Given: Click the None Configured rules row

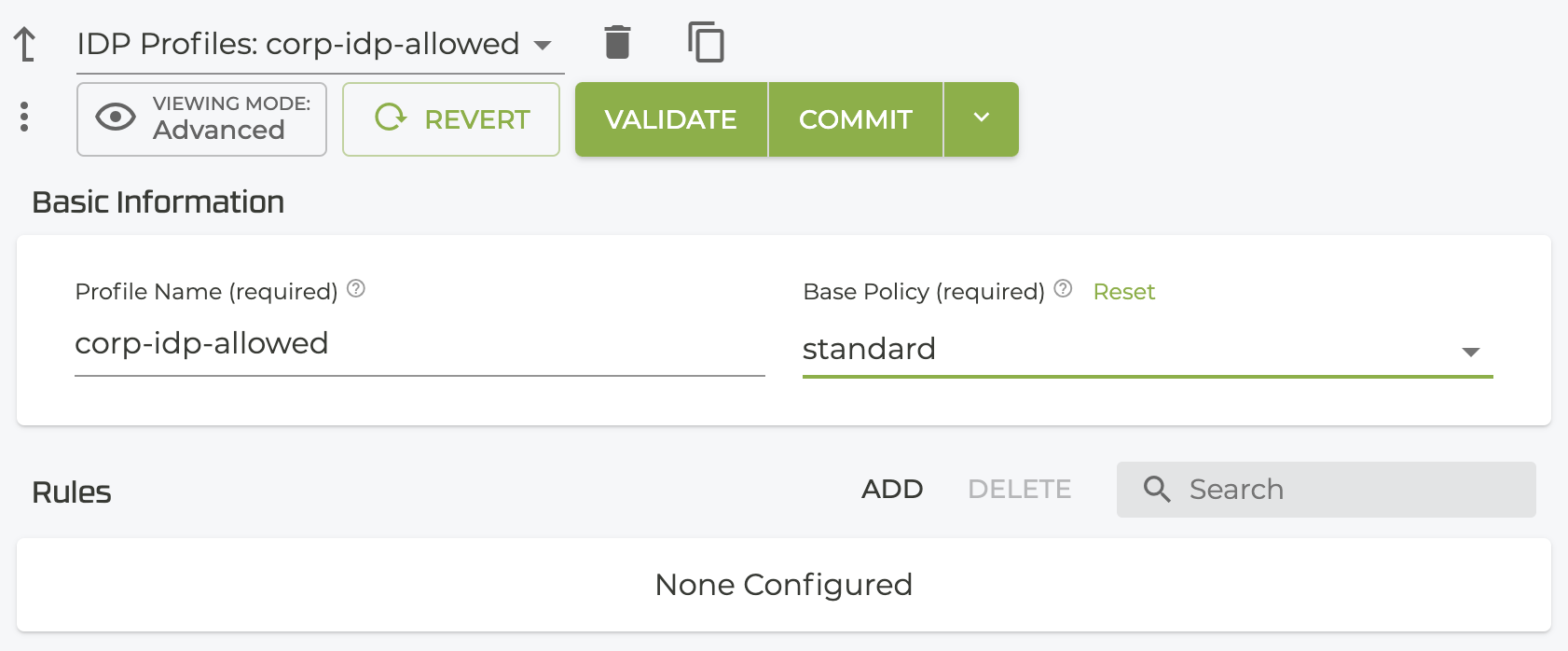Looking at the screenshot, I should pos(783,585).
